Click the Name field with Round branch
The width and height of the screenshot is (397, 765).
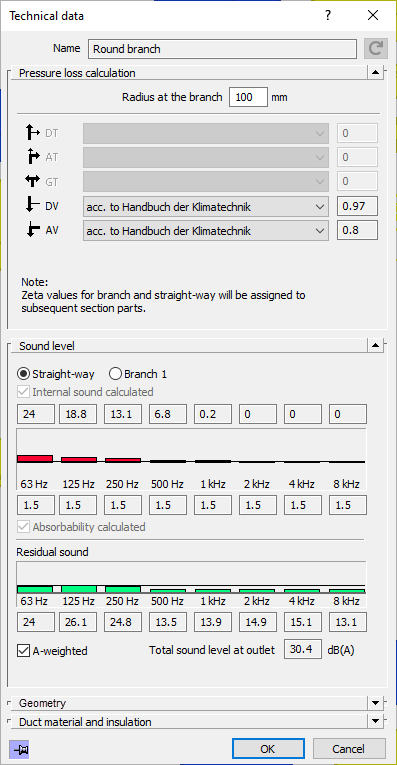[x=222, y=49]
